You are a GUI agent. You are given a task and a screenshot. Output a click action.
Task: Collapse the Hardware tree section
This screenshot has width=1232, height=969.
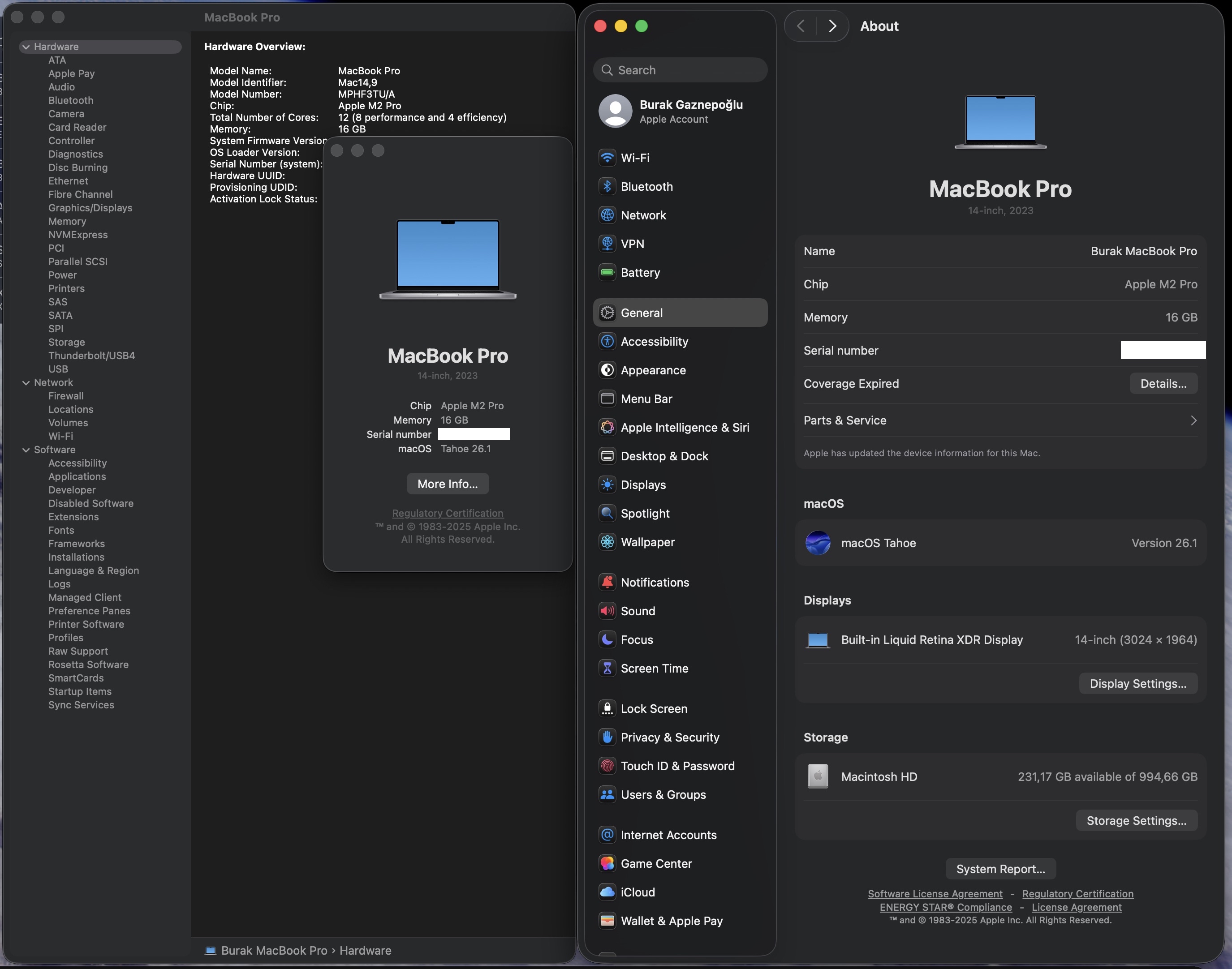pyautogui.click(x=26, y=47)
